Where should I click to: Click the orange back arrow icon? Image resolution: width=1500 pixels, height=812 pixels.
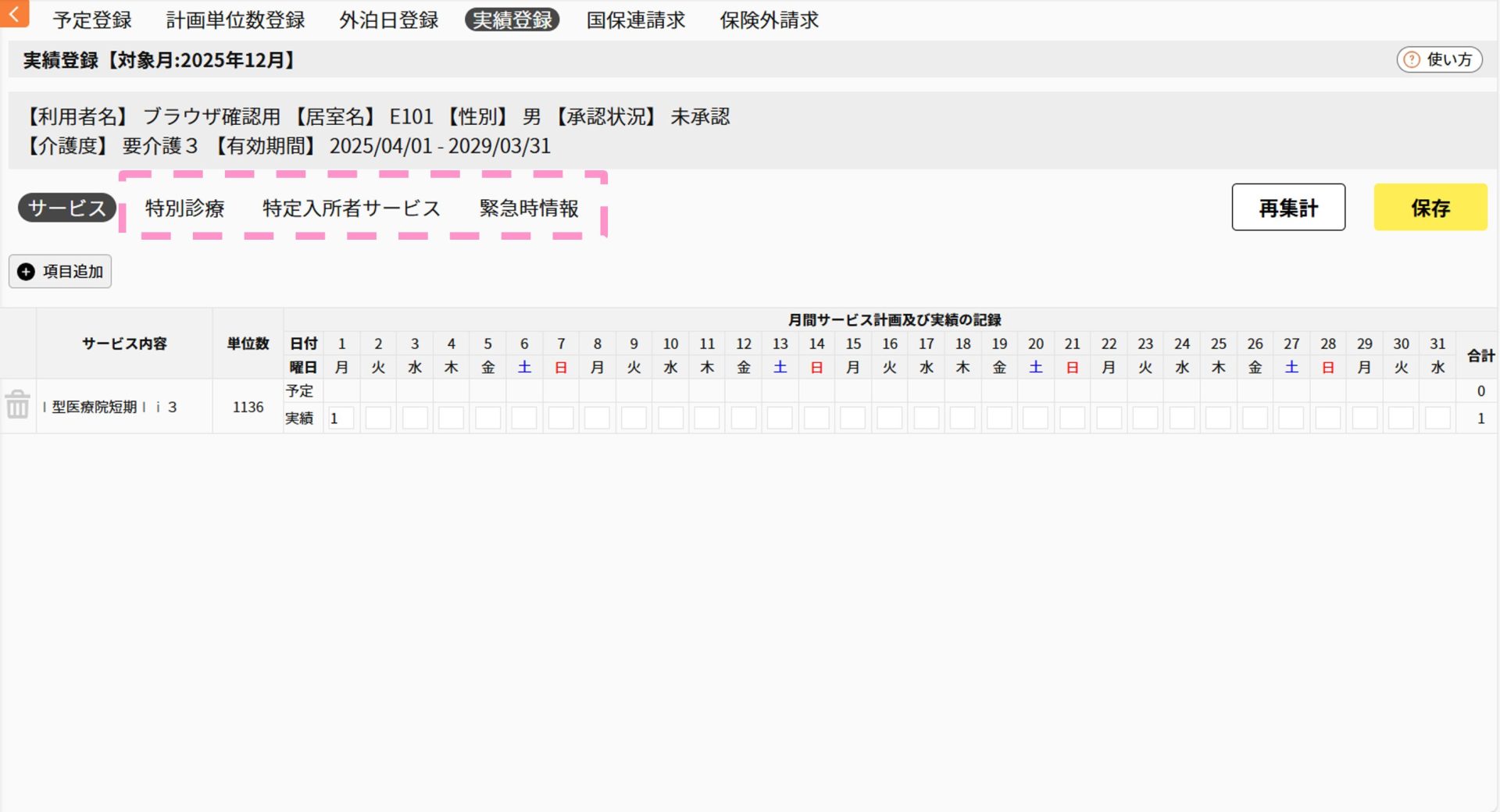point(14,13)
